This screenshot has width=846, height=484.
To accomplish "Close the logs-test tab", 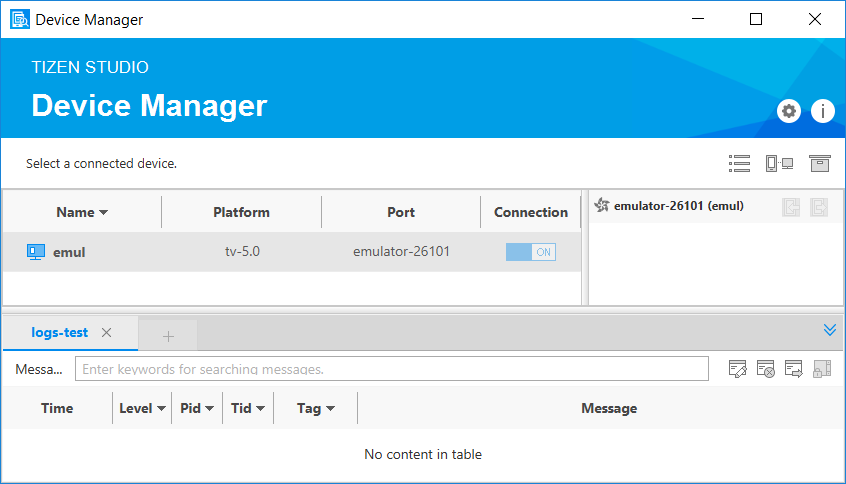I will 107,333.
